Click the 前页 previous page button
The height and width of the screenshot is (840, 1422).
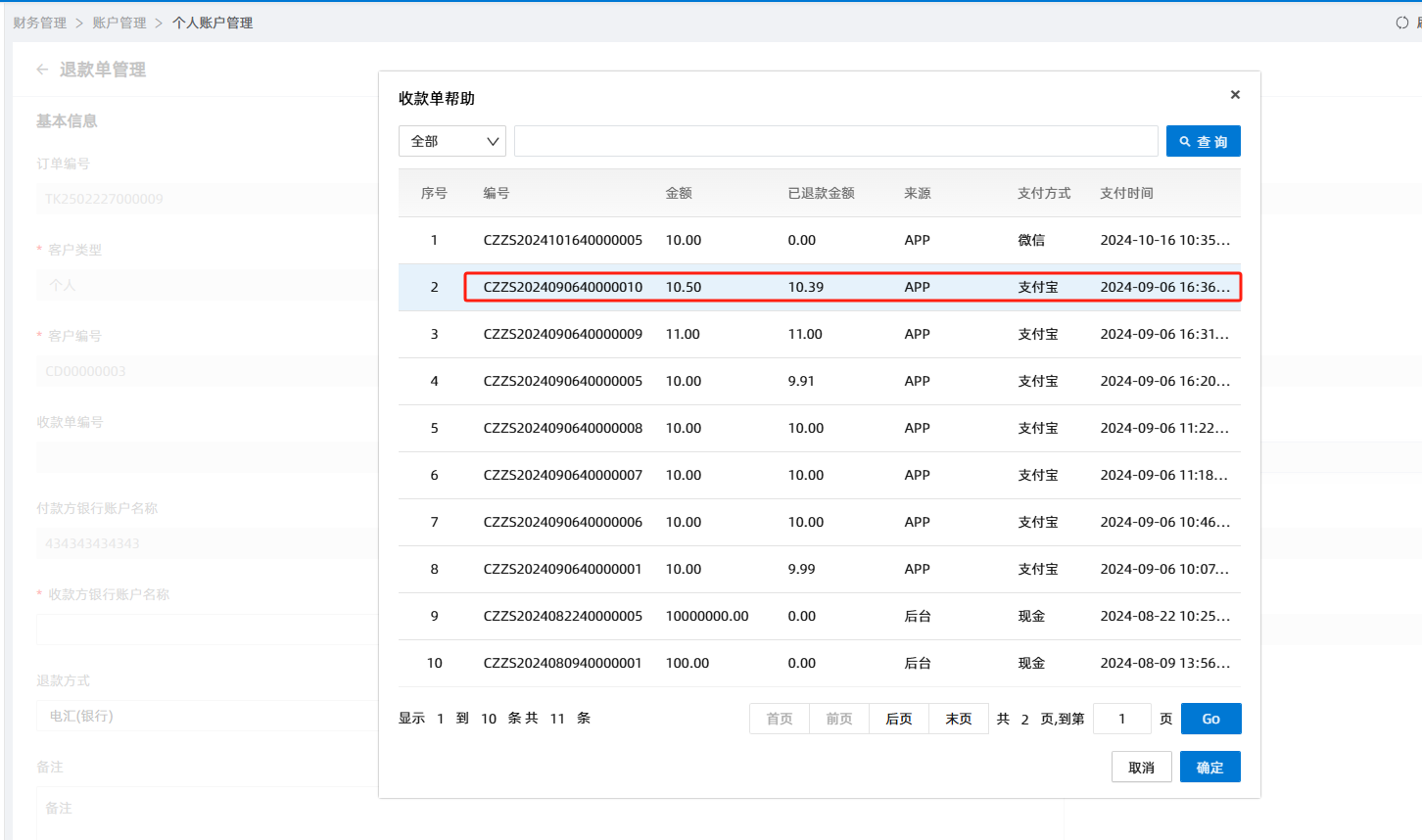click(x=839, y=719)
